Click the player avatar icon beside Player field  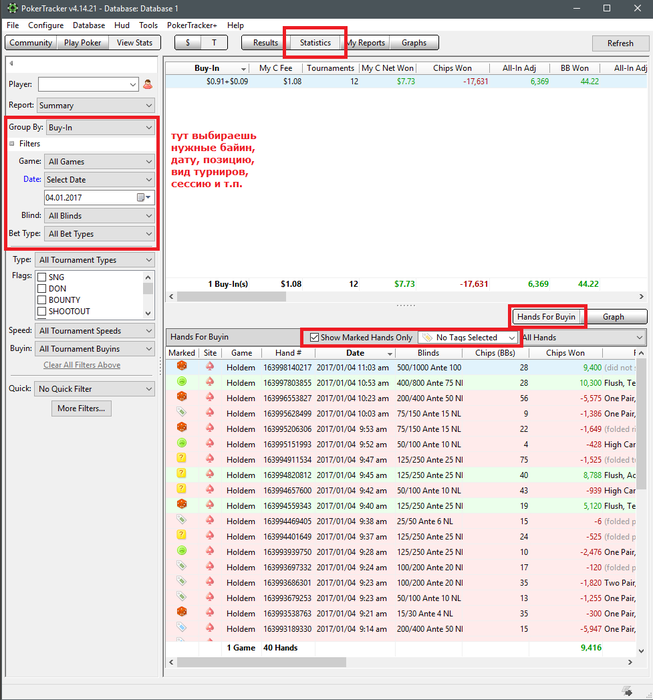(148, 84)
